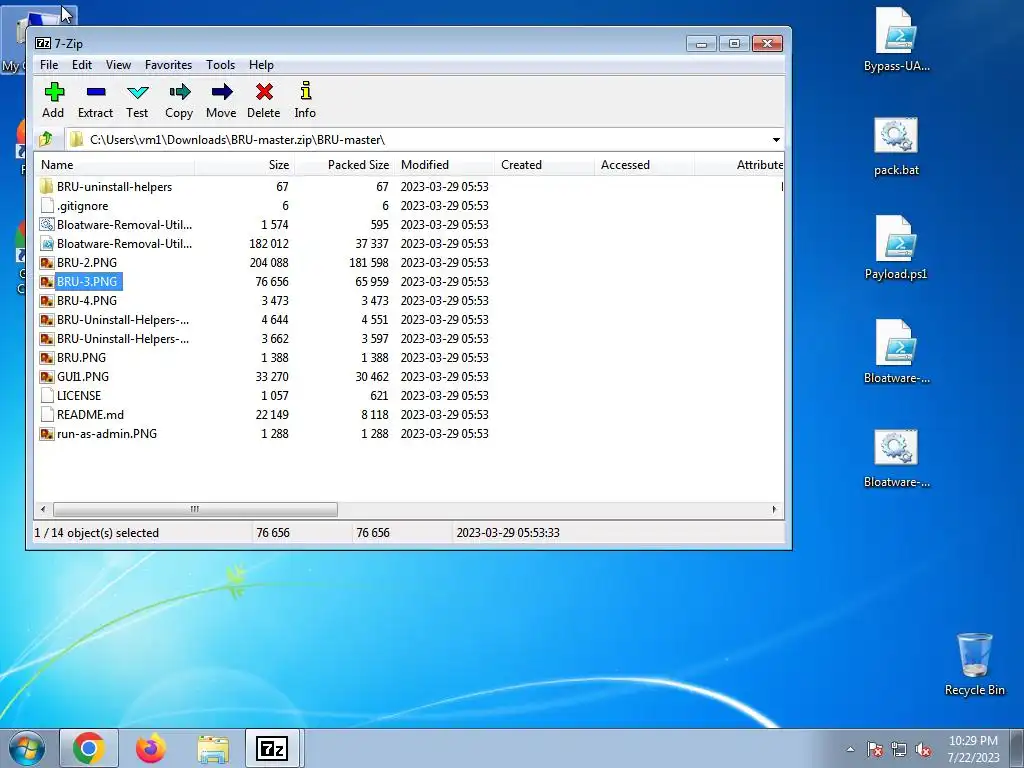Launch Firefox from the taskbar

click(151, 748)
